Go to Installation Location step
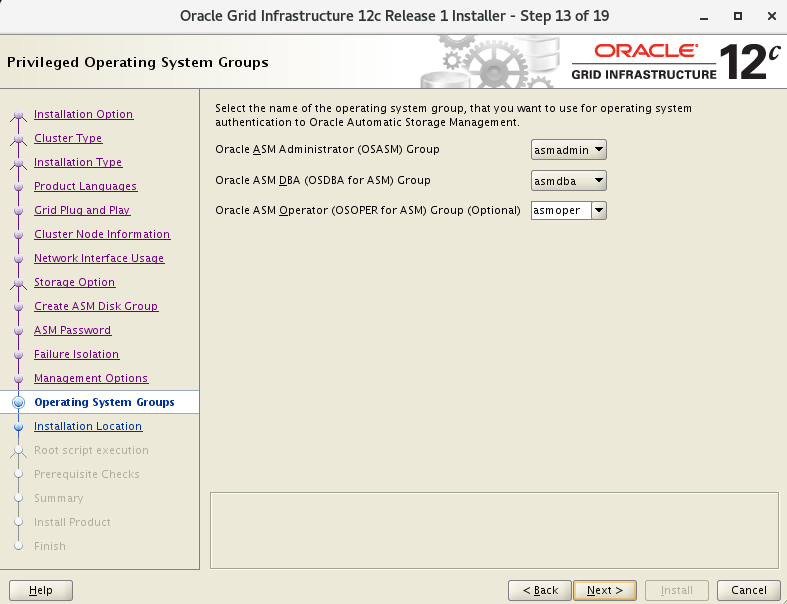The width and height of the screenshot is (787, 604). [x=88, y=426]
